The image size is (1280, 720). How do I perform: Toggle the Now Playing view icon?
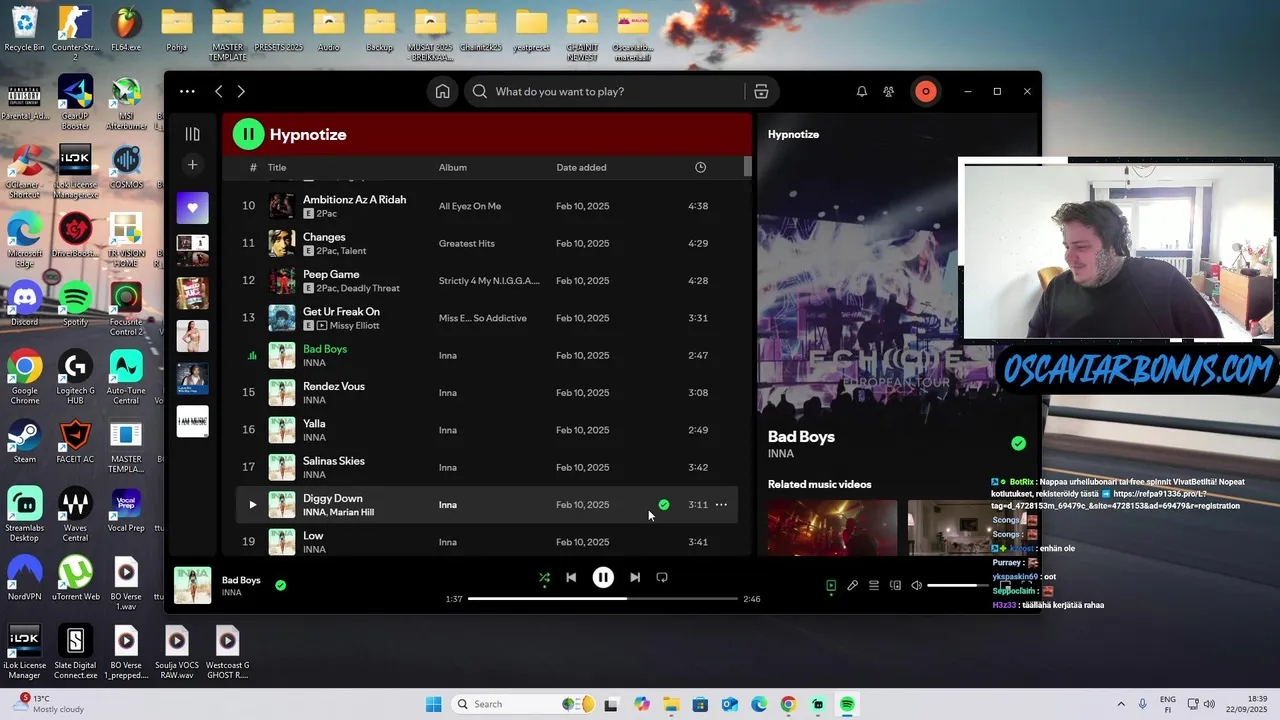[x=831, y=585]
